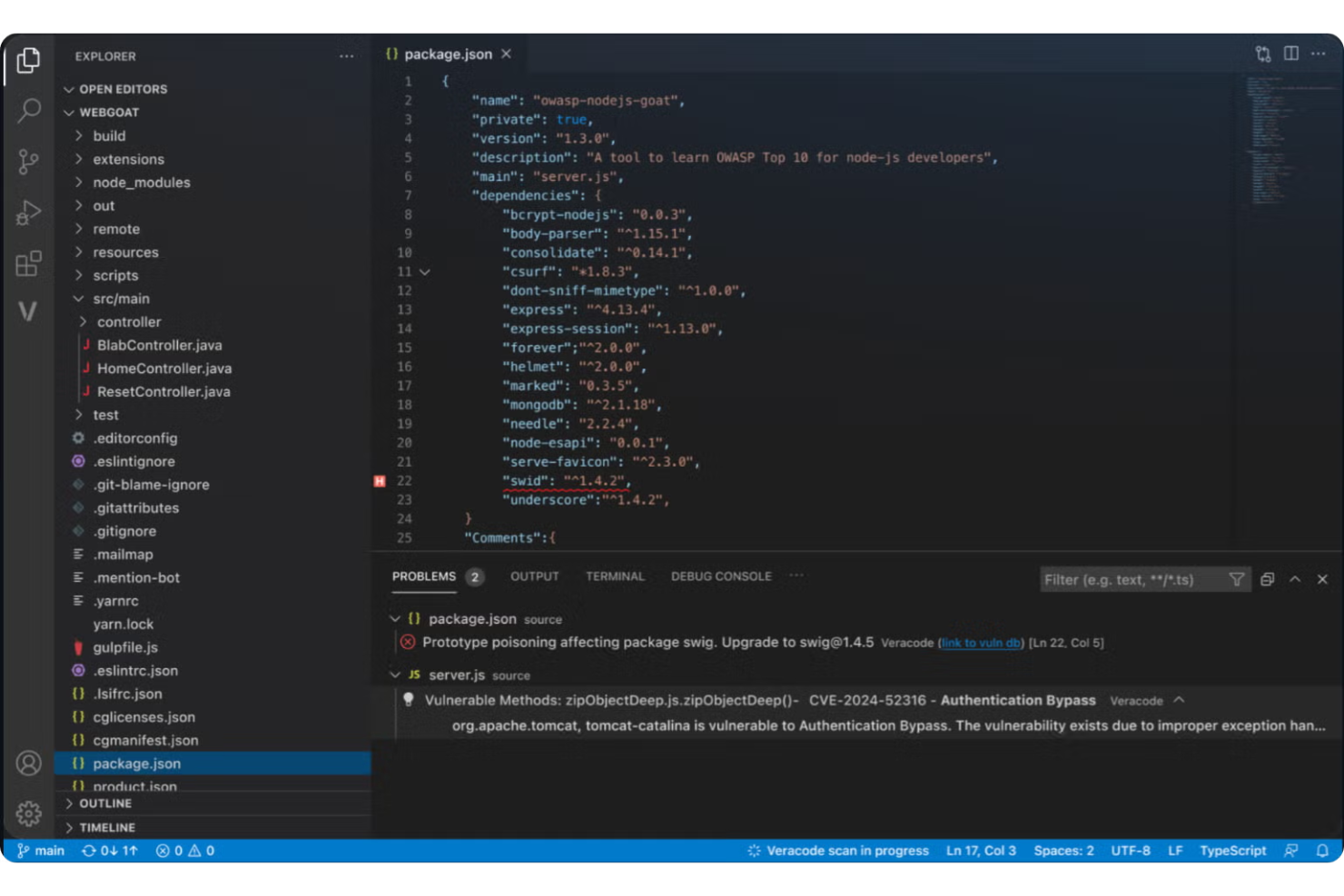Split the editor to the right

[x=1290, y=54]
